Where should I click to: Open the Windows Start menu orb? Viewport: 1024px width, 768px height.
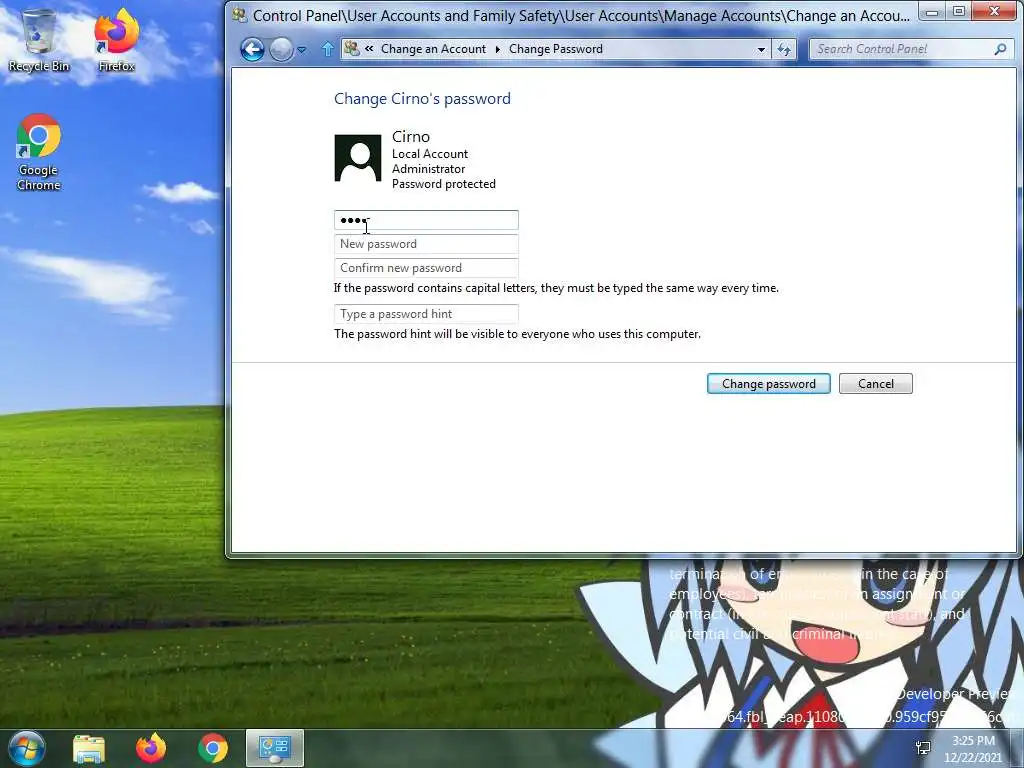coord(27,748)
